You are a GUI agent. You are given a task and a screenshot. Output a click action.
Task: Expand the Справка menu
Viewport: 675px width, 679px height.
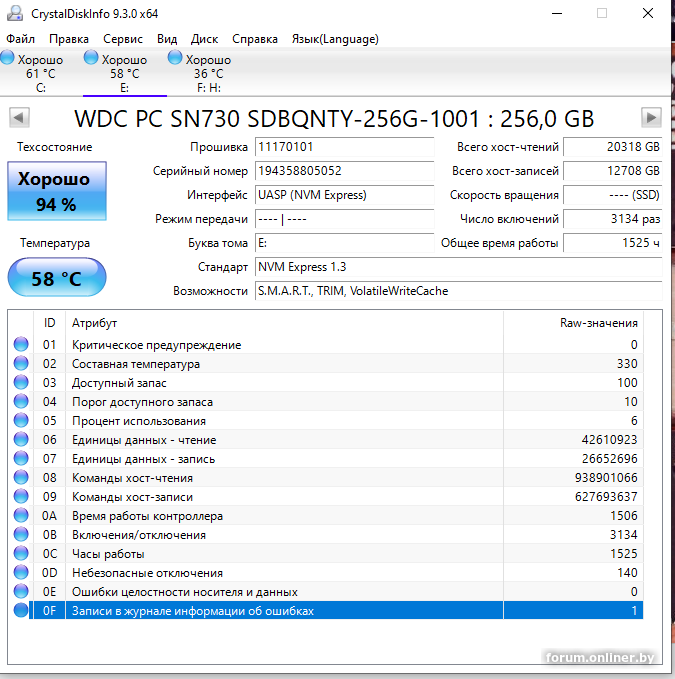255,39
